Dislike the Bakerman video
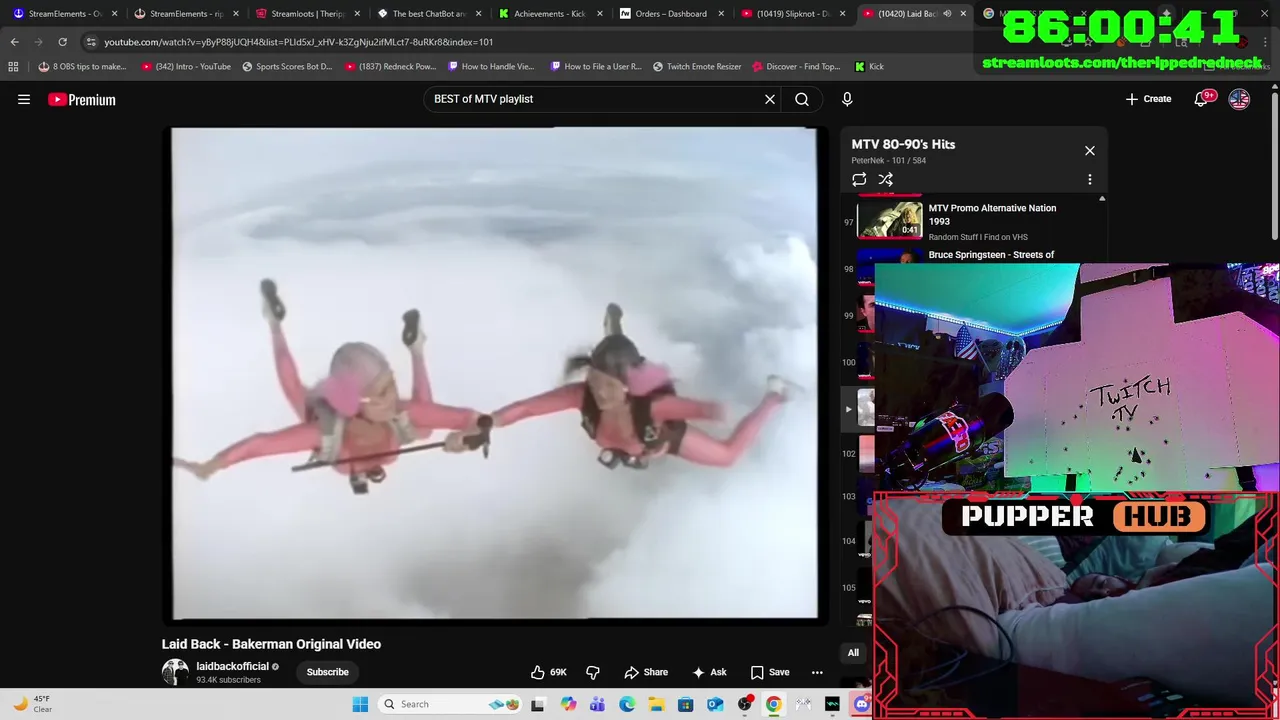 pyautogui.click(x=593, y=672)
